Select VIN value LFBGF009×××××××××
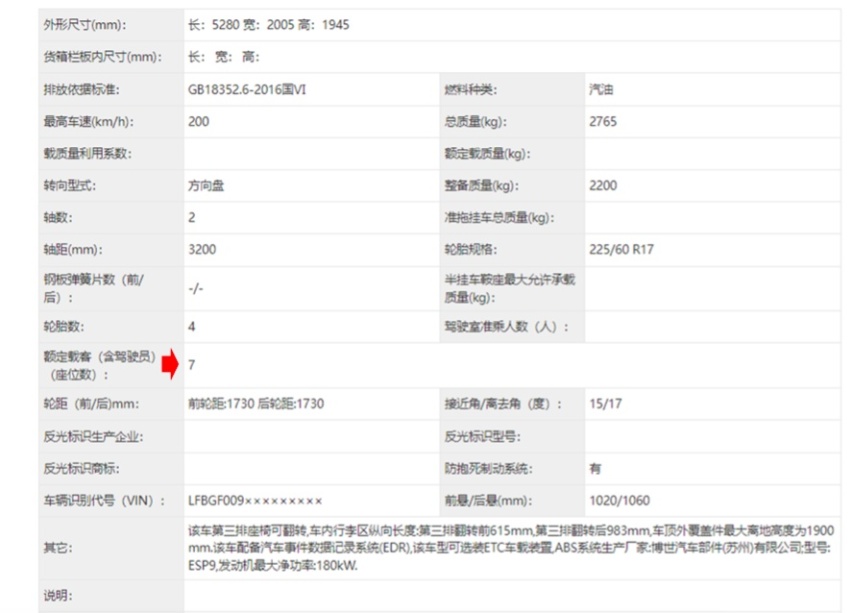Viewport: 852px width, 613px height. (x=255, y=501)
